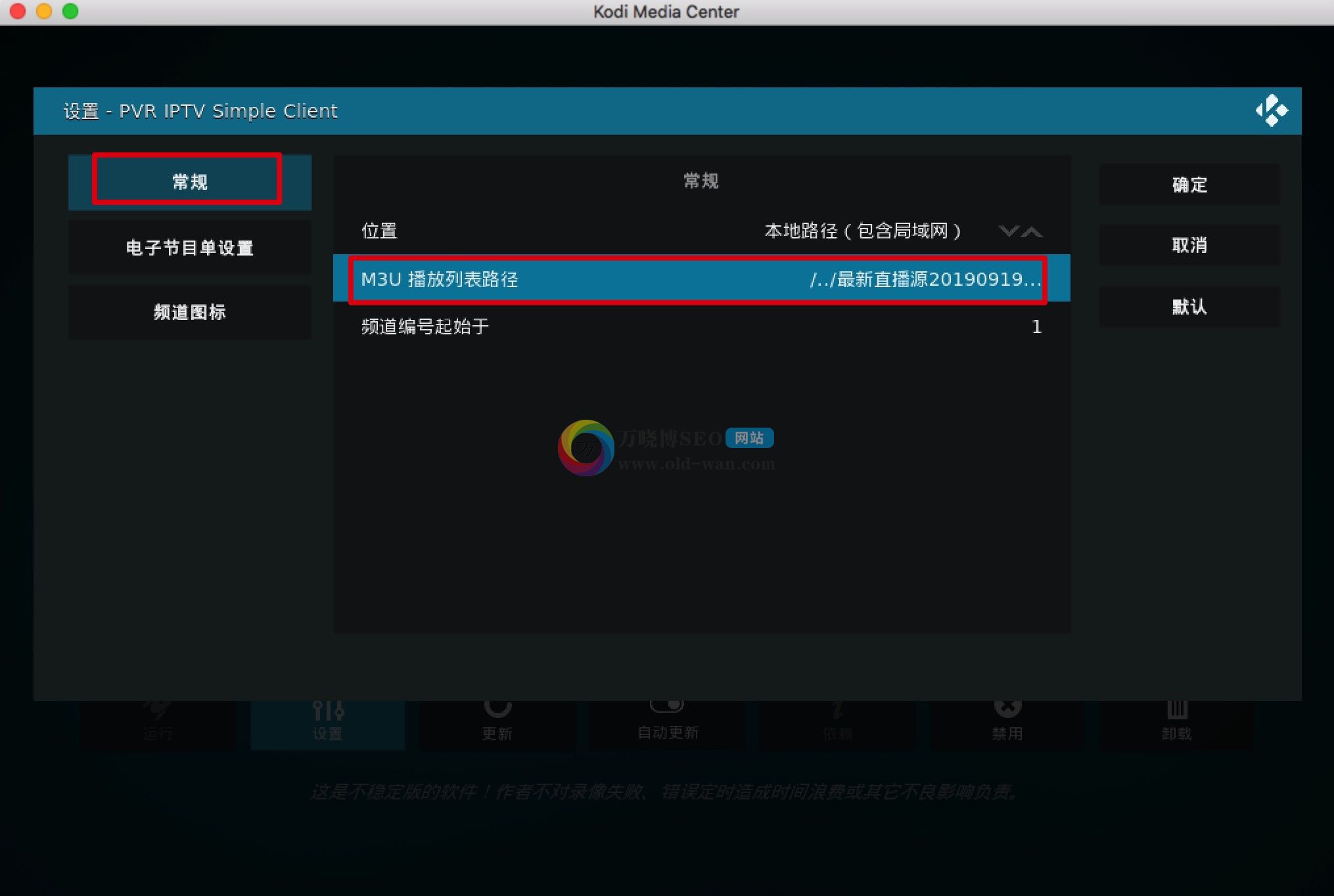
Task: Minimize the Kodi window with yellow button
Action: coord(44,11)
